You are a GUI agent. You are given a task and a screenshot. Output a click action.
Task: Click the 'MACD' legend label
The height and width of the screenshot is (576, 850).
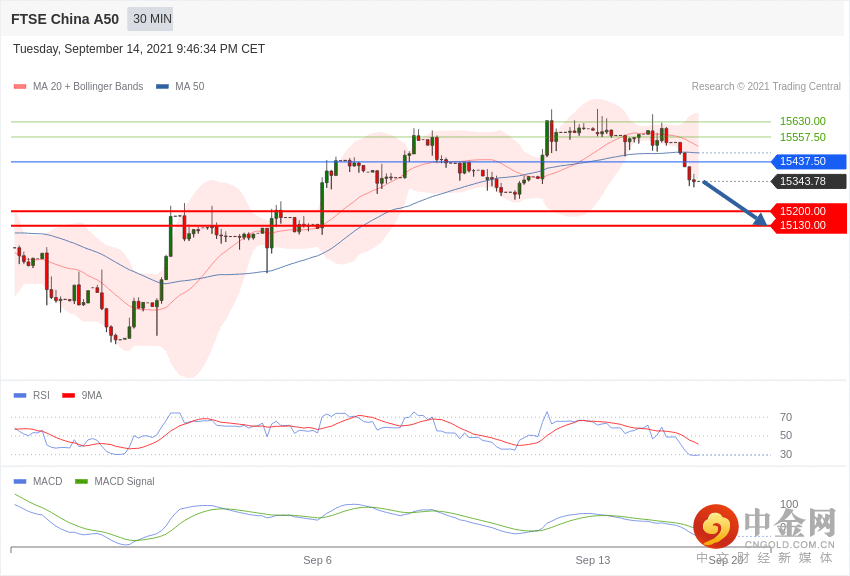tap(48, 481)
